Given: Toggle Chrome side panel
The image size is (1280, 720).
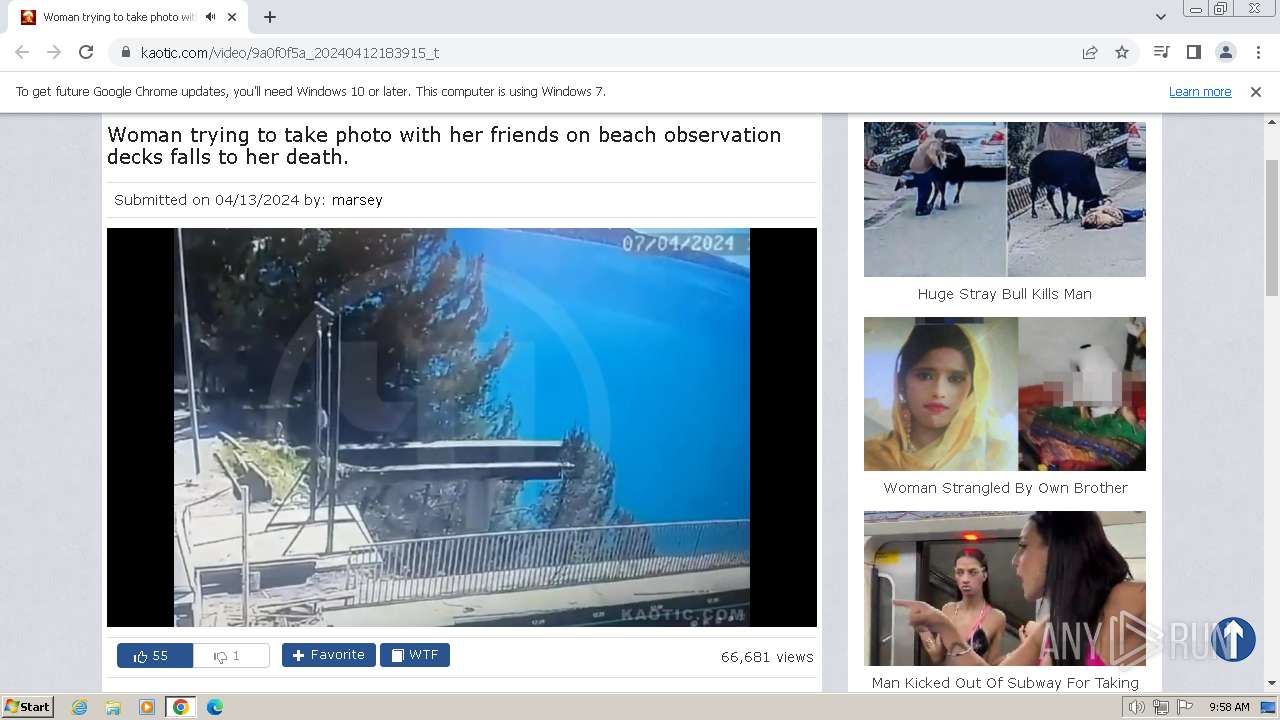Looking at the screenshot, I should point(1193,52).
